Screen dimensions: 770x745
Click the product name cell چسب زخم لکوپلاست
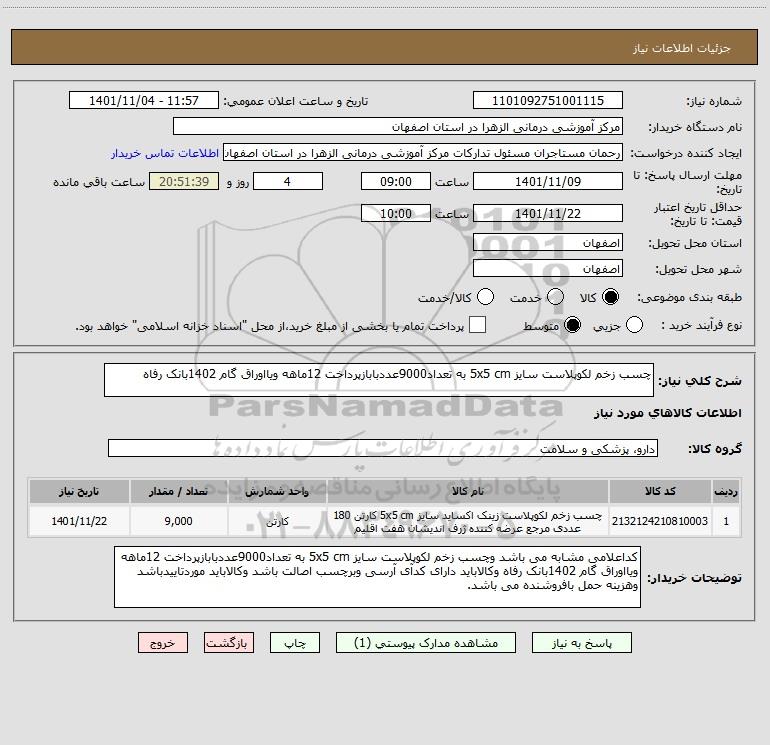[x=468, y=521]
